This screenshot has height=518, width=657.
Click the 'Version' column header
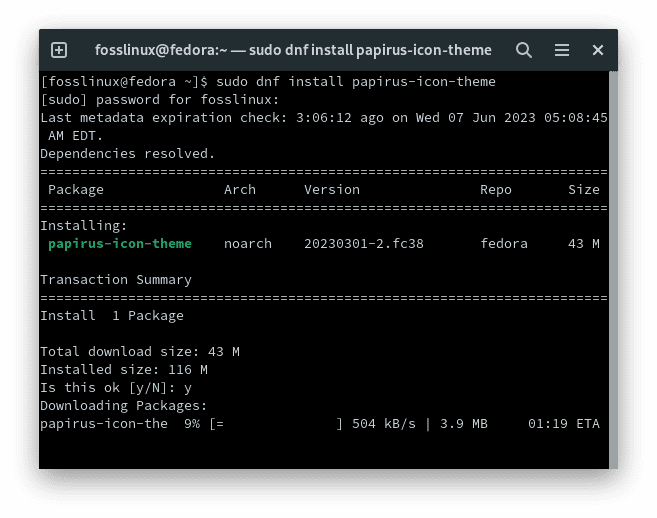pyautogui.click(x=332, y=190)
